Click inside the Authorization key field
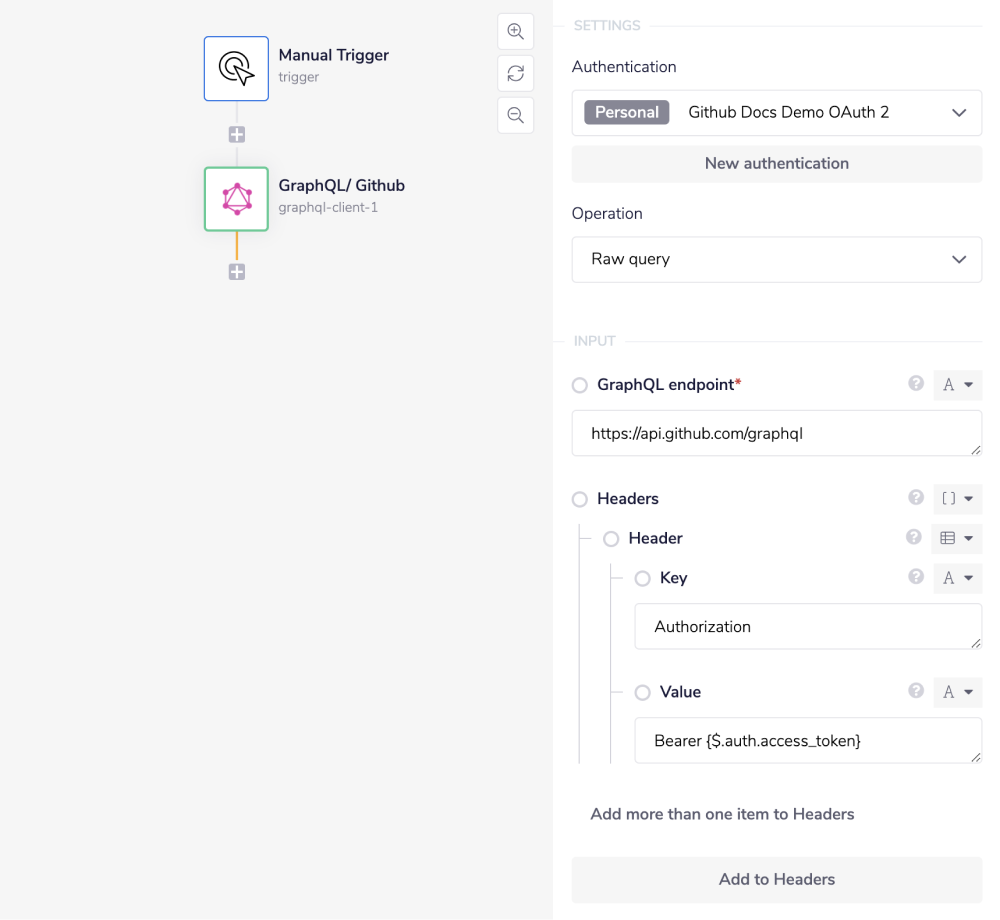 coord(808,626)
